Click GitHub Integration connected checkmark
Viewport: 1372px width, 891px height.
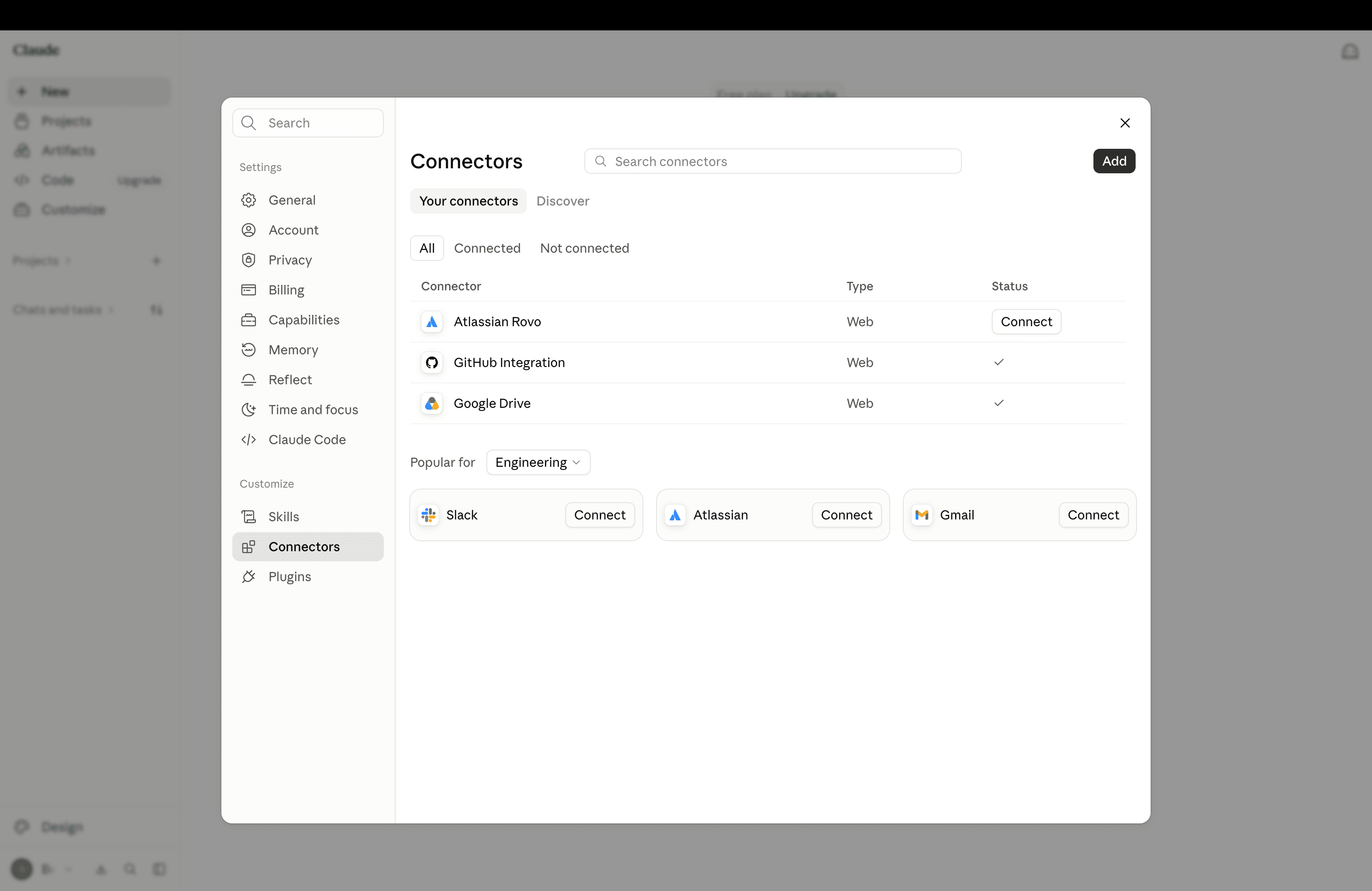[999, 362]
